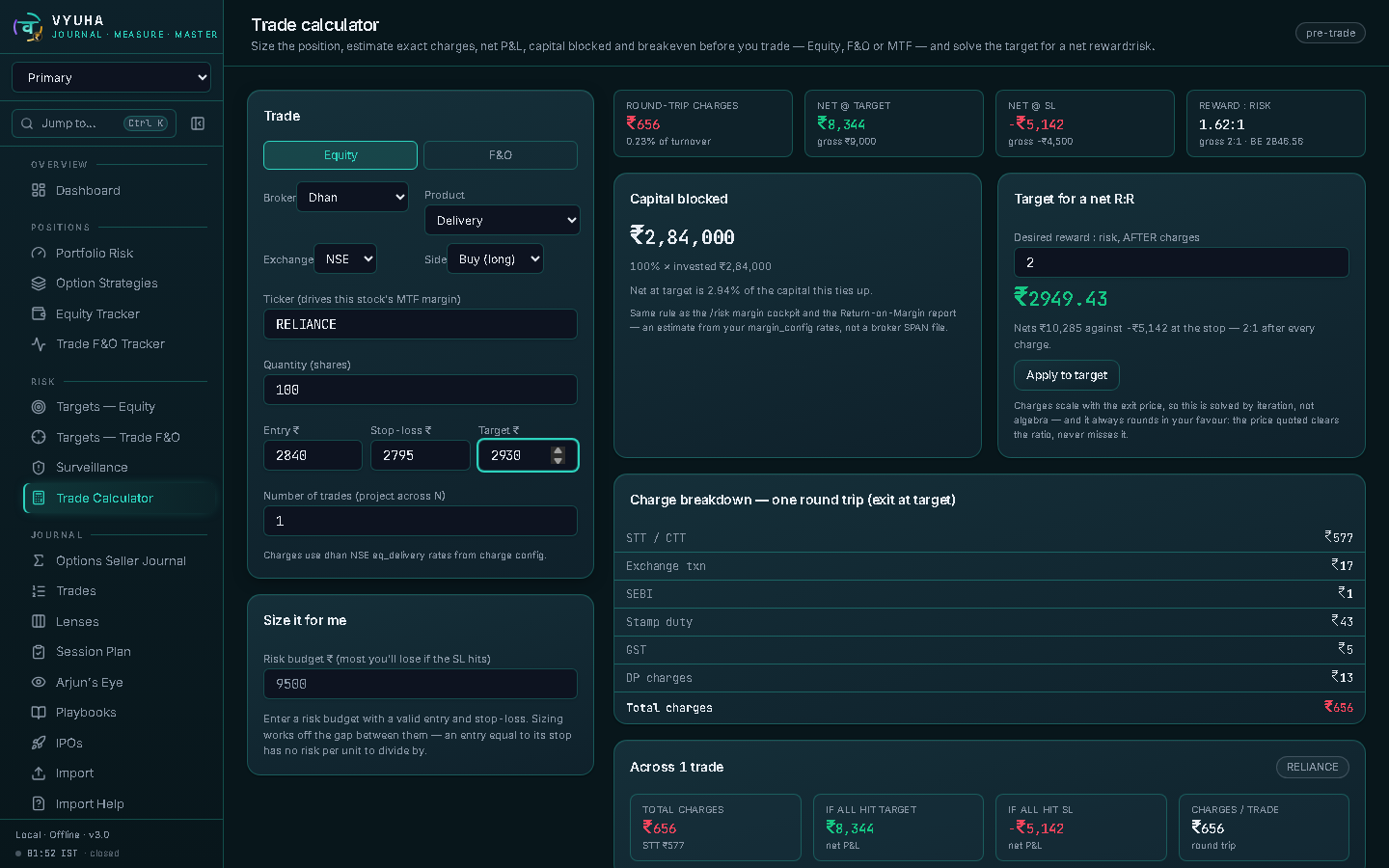Increment or decrement Target price stepper
Screen dimensions: 1389x868
click(x=558, y=455)
